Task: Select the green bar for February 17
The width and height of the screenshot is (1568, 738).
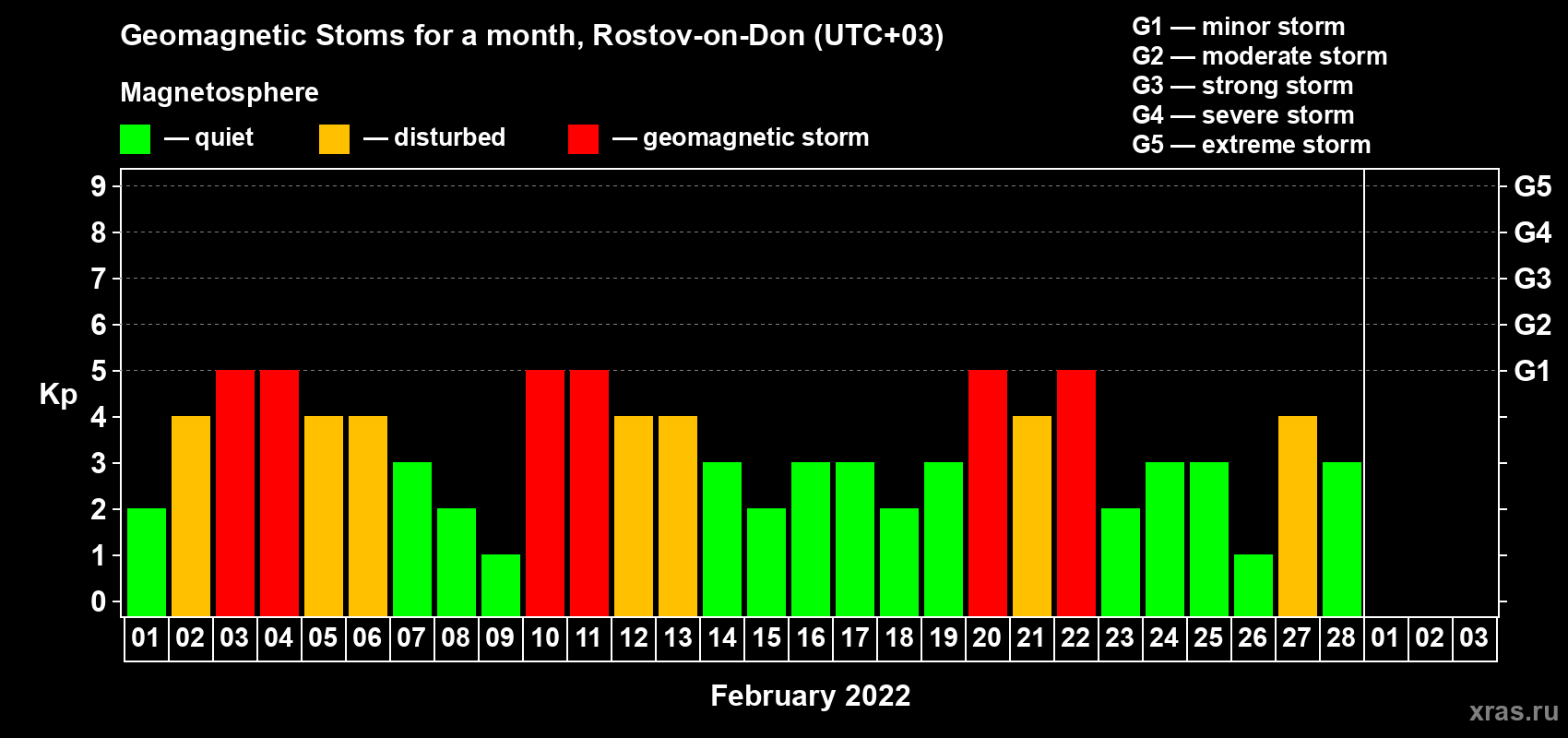Action: click(x=855, y=539)
